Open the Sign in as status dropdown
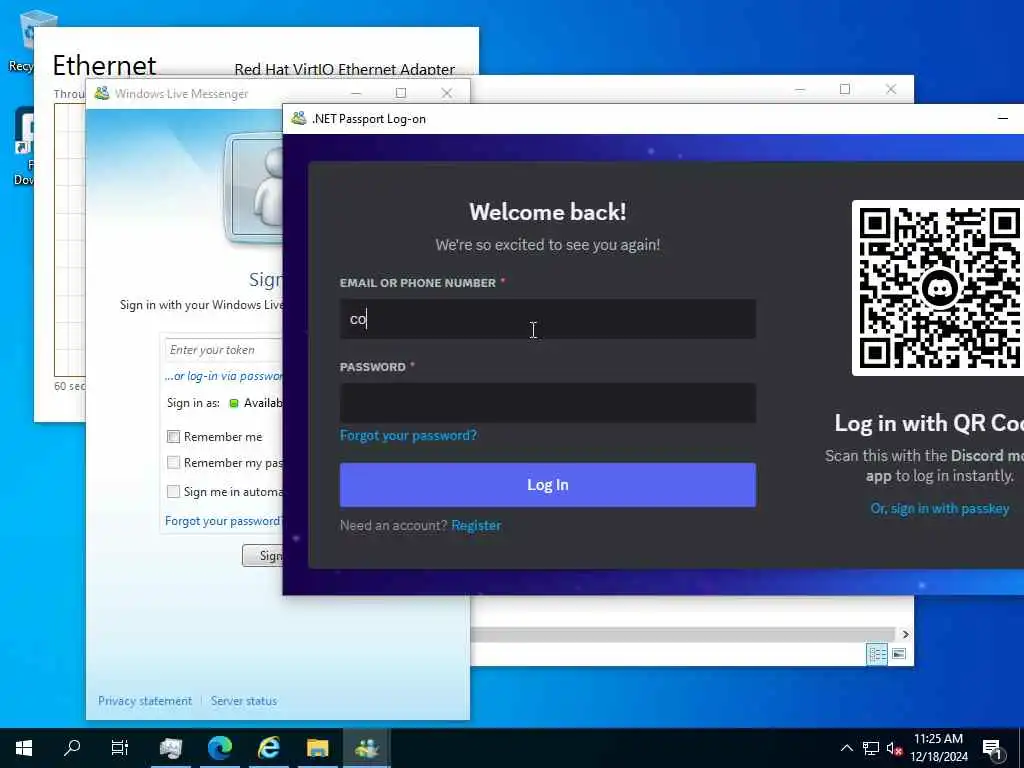Viewport: 1024px width, 768px height. point(256,404)
